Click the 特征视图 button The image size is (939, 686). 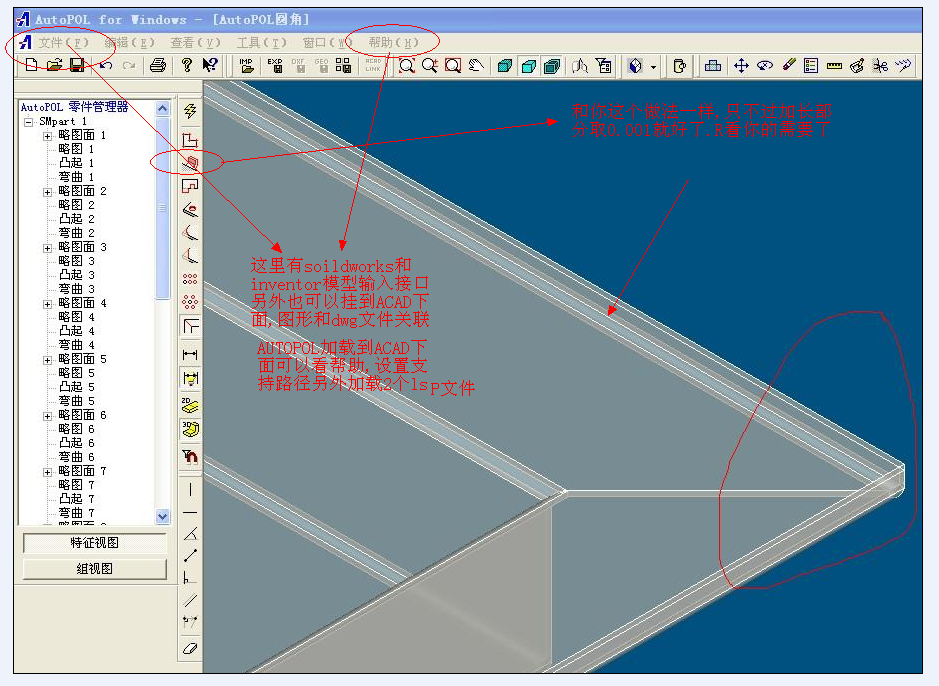[x=95, y=543]
